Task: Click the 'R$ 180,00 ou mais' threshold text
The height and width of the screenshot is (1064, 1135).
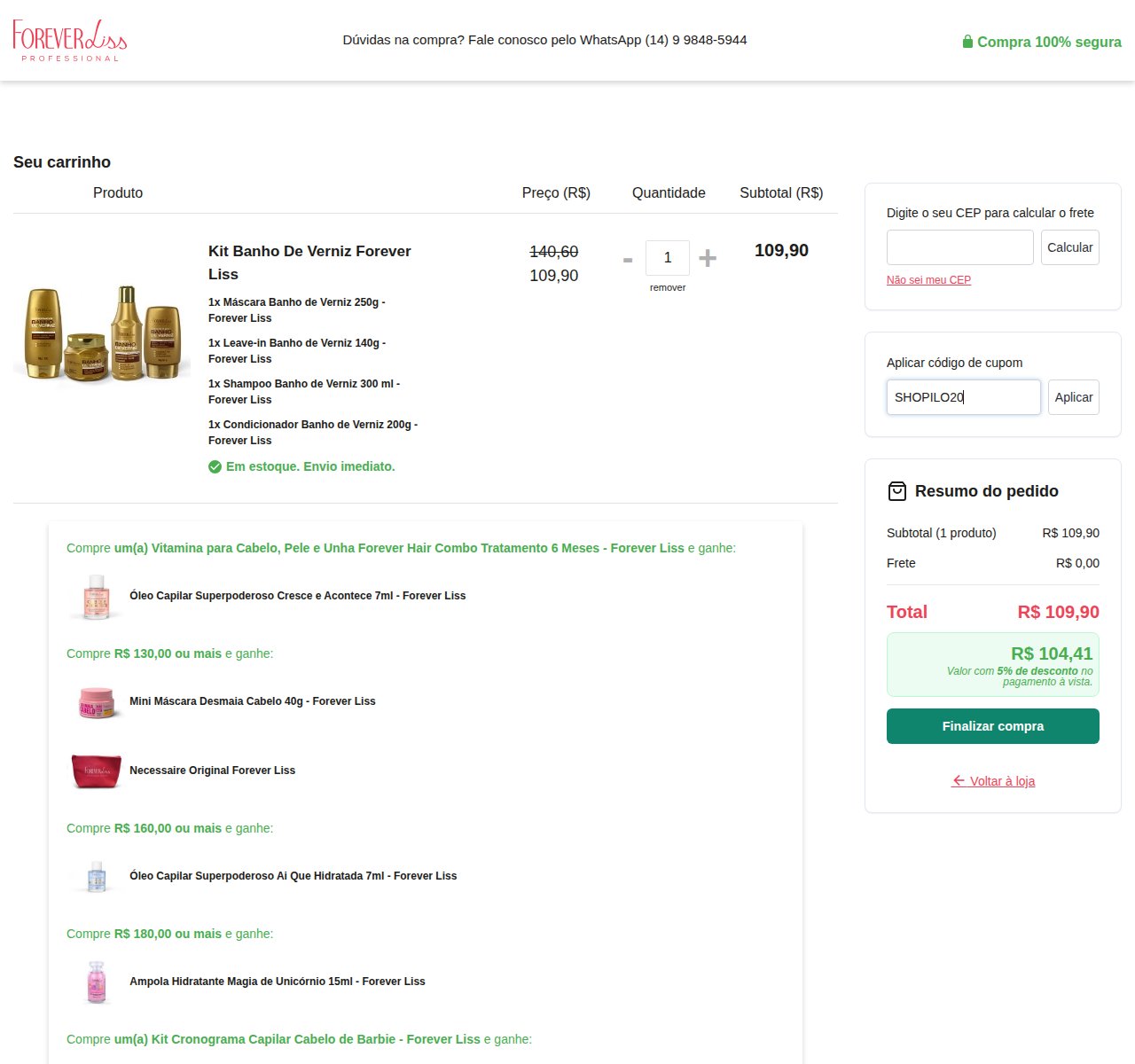Action: 168,934
